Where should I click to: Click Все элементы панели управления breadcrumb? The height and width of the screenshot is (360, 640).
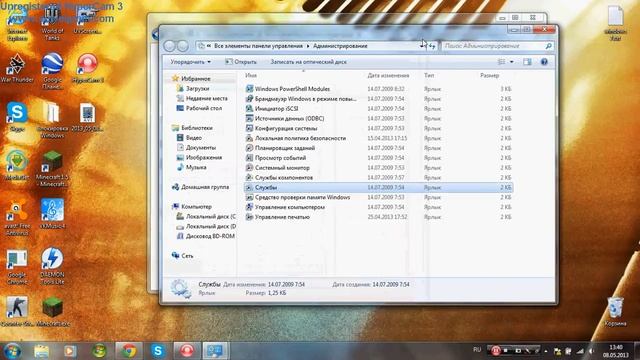pyautogui.click(x=258, y=46)
